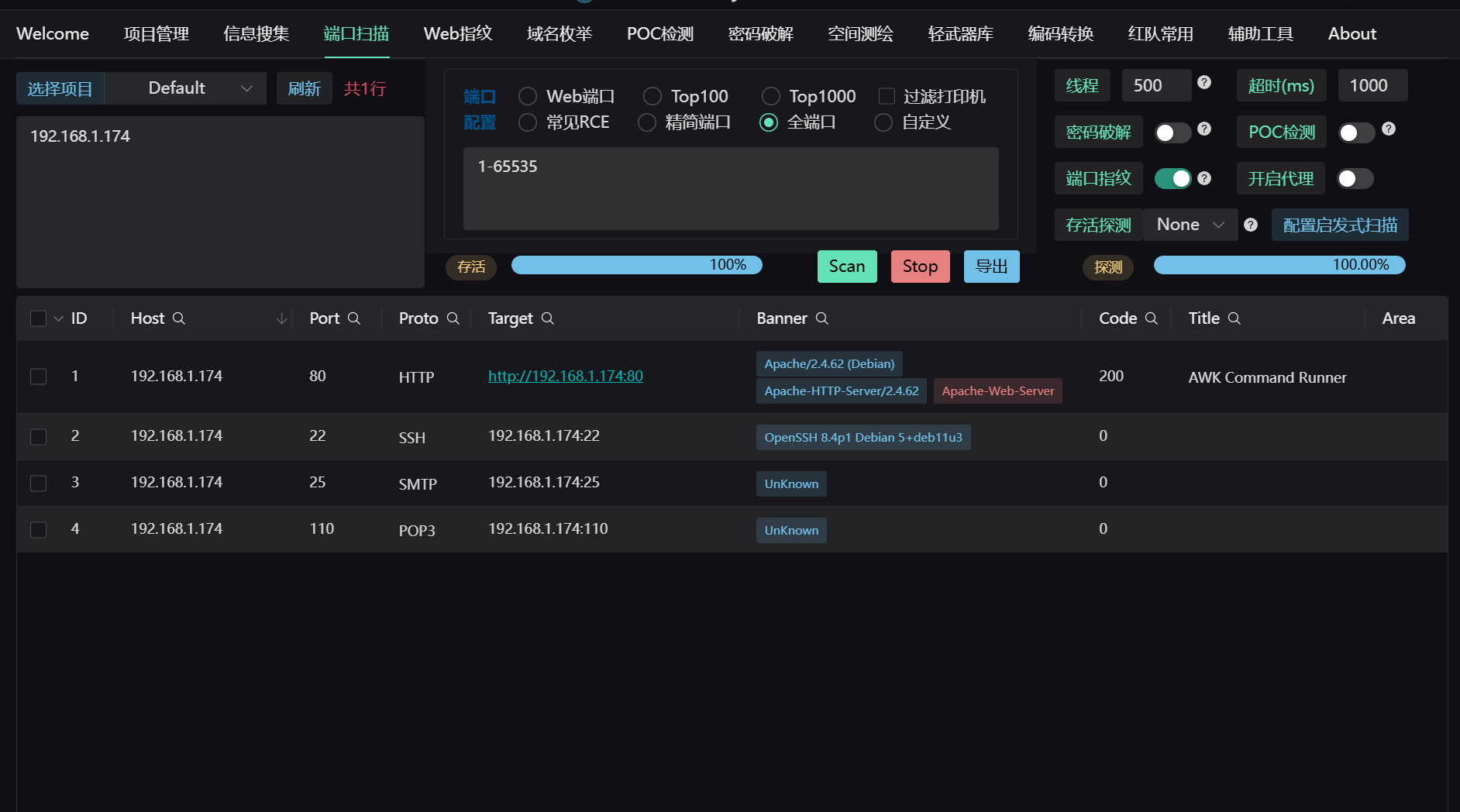Select the Web端口 radio option
The width and height of the screenshot is (1460, 812).
pyautogui.click(x=528, y=96)
